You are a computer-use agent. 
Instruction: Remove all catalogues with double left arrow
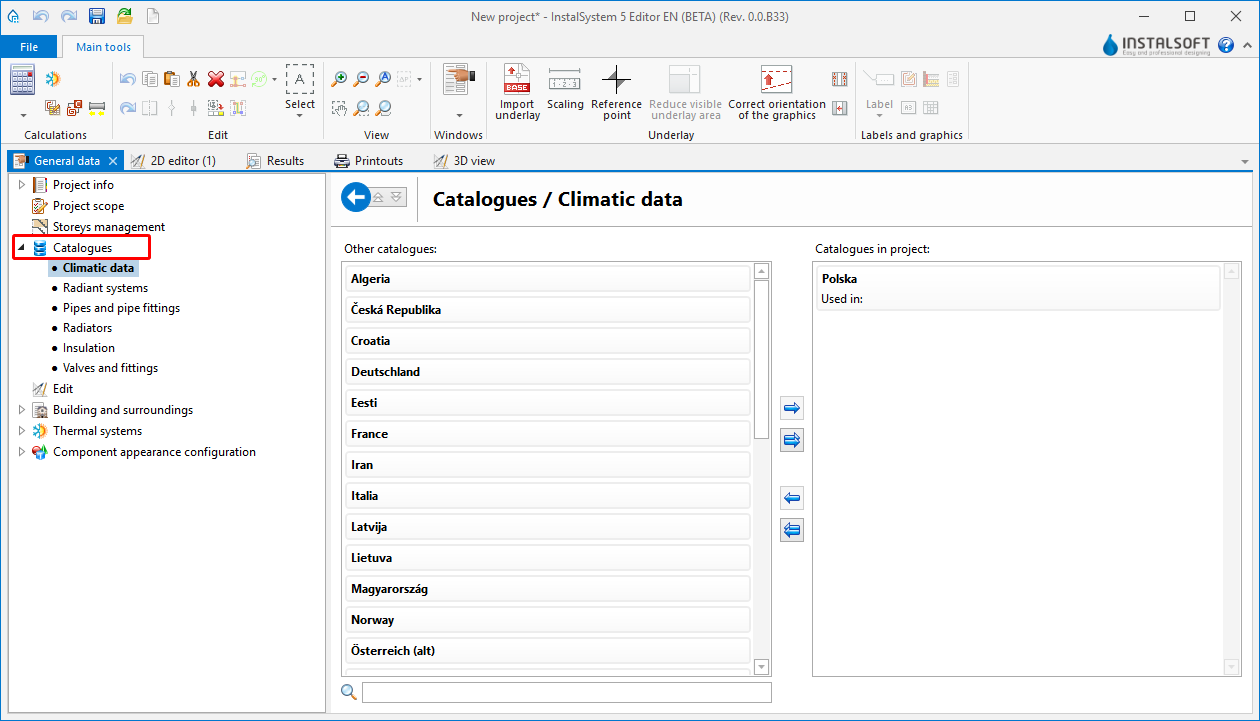792,530
